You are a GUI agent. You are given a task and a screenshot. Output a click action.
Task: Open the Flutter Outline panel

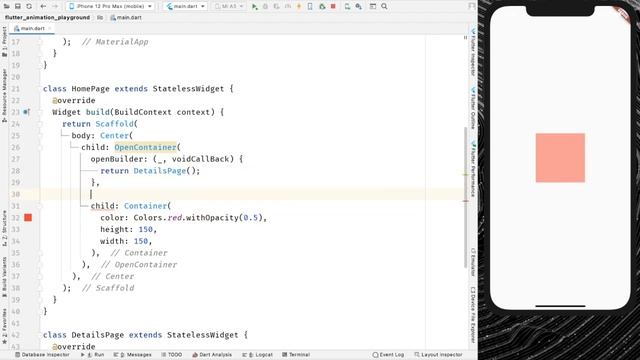coord(473,108)
